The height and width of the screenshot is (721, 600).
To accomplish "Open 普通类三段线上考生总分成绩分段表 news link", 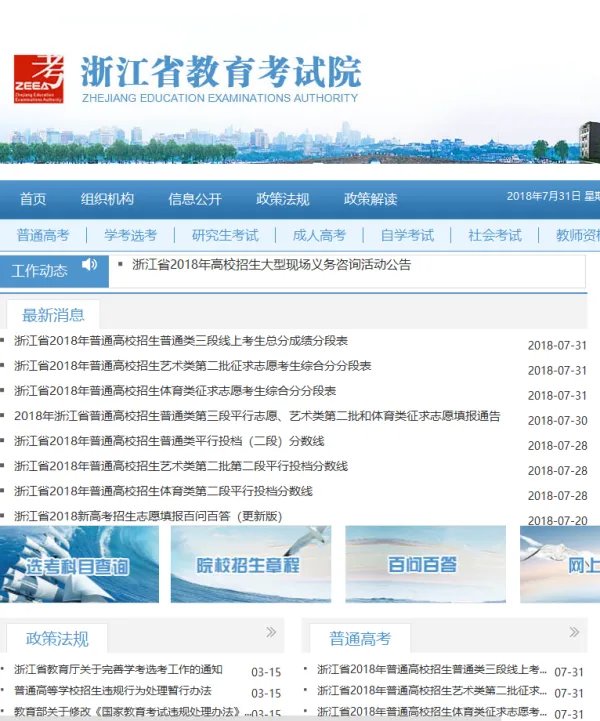I will click(x=181, y=341).
